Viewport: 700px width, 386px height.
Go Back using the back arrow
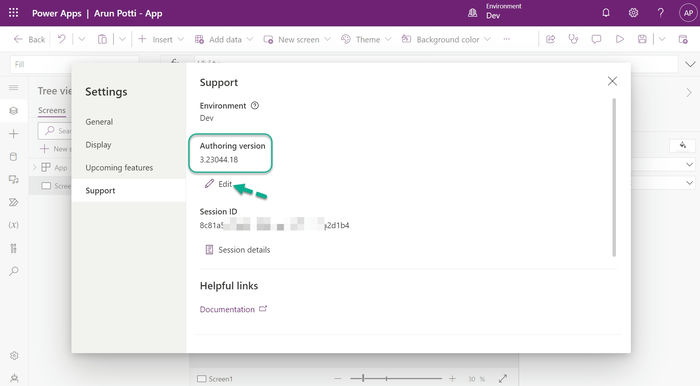[29, 39]
